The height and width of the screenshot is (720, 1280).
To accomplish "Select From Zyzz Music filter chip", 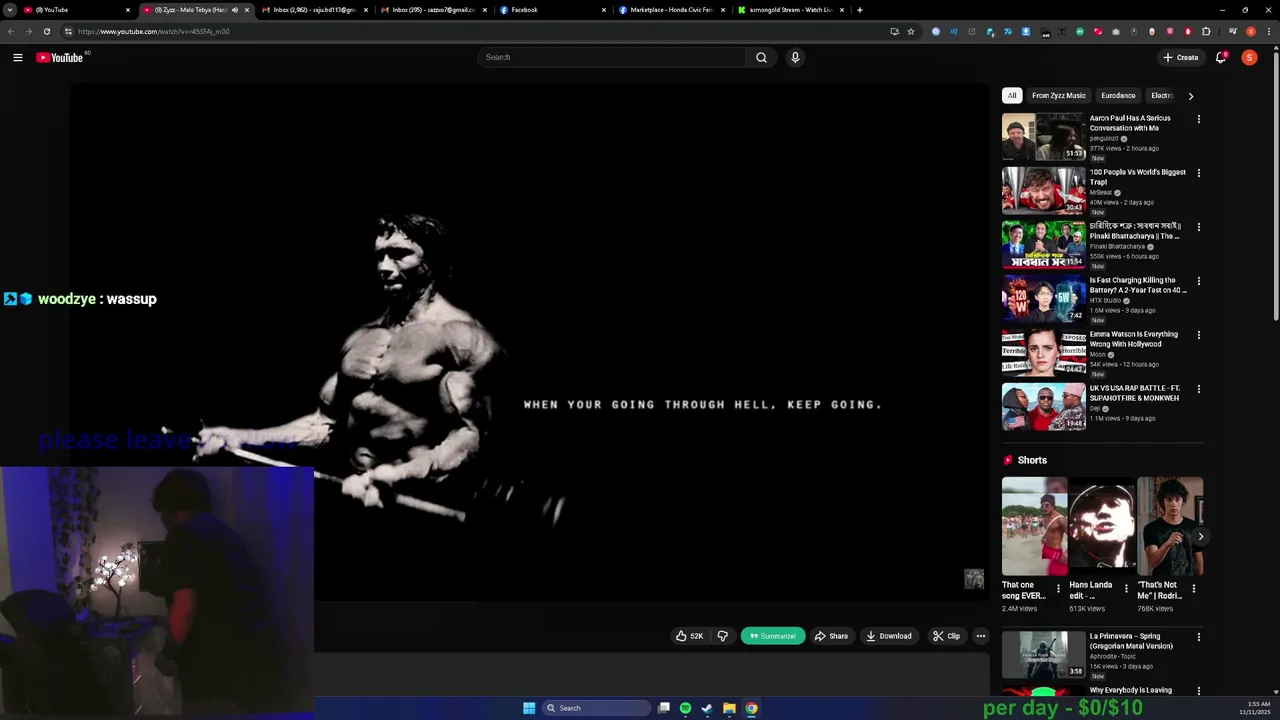I will [1058, 96].
